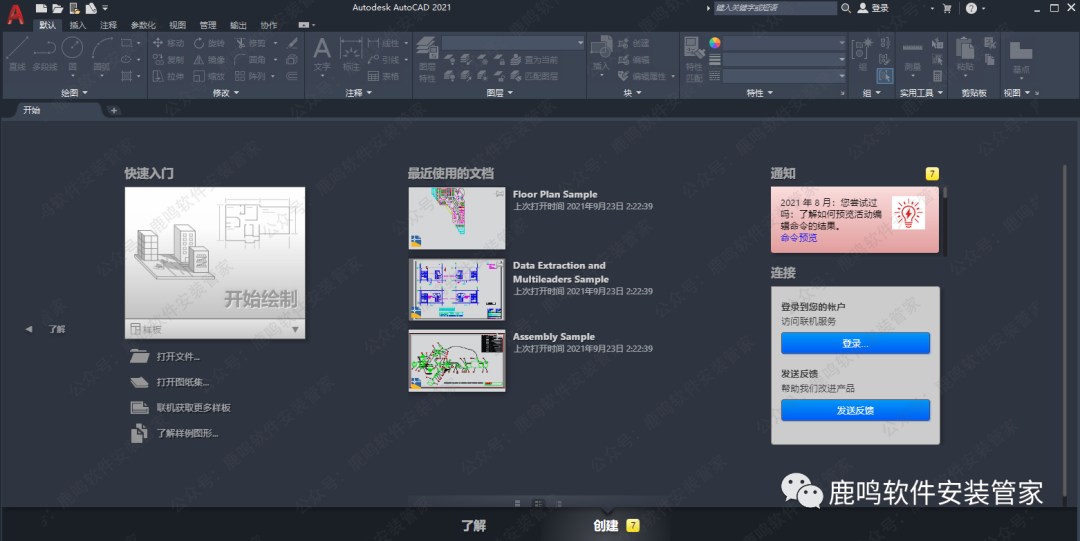
Task: Click the Measure (测量) tool icon
Action: click(912, 51)
